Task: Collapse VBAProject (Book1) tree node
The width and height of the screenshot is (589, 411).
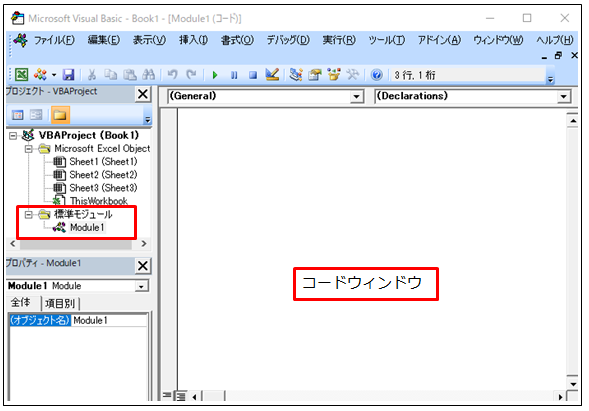Action: click(x=13, y=136)
